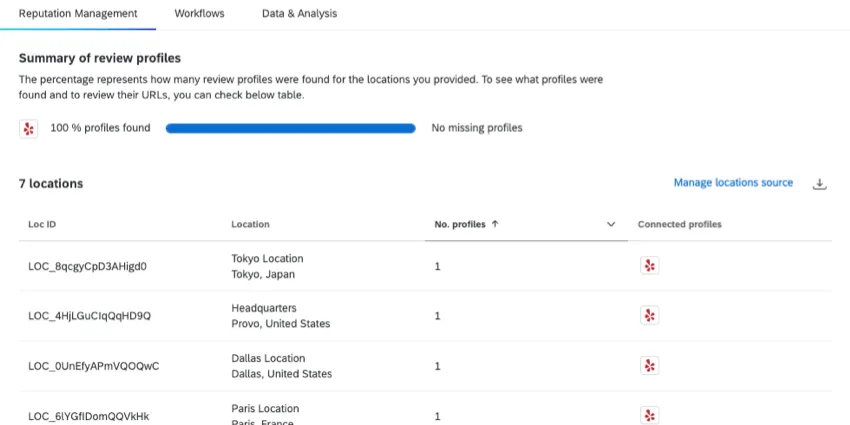
Task: Click Yelp profile icon for Dallas Location
Action: tap(650, 366)
